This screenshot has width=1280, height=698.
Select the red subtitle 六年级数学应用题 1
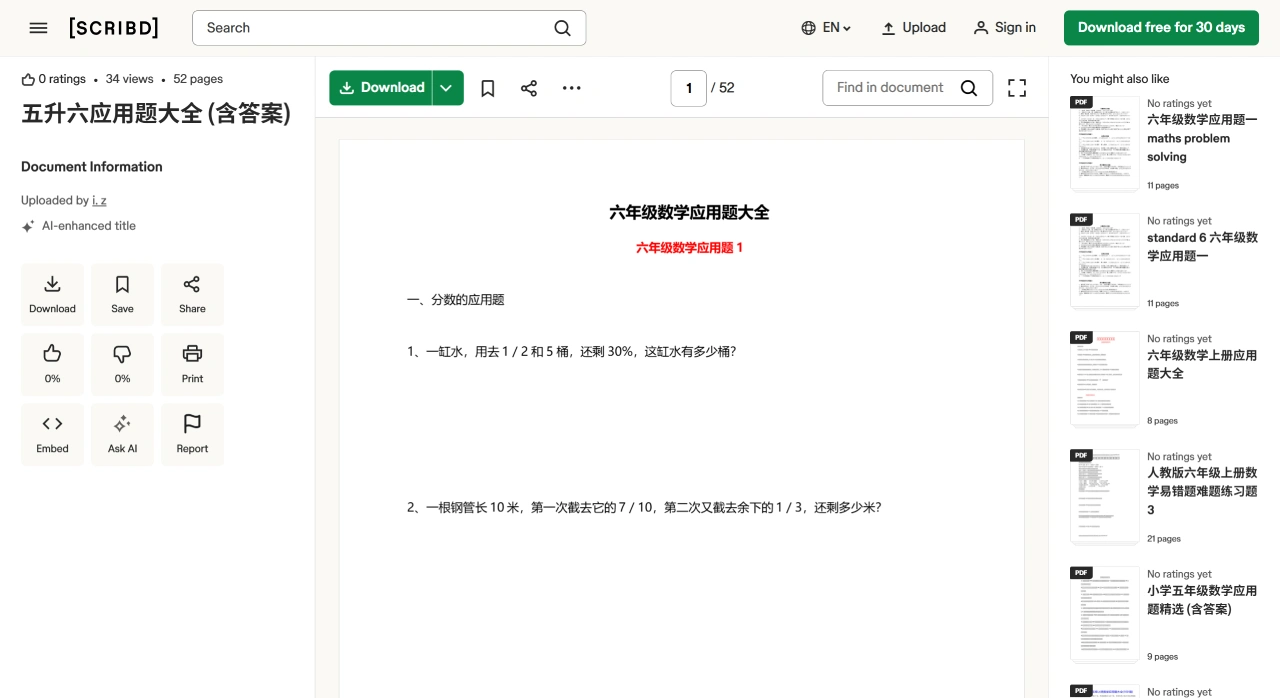689,248
